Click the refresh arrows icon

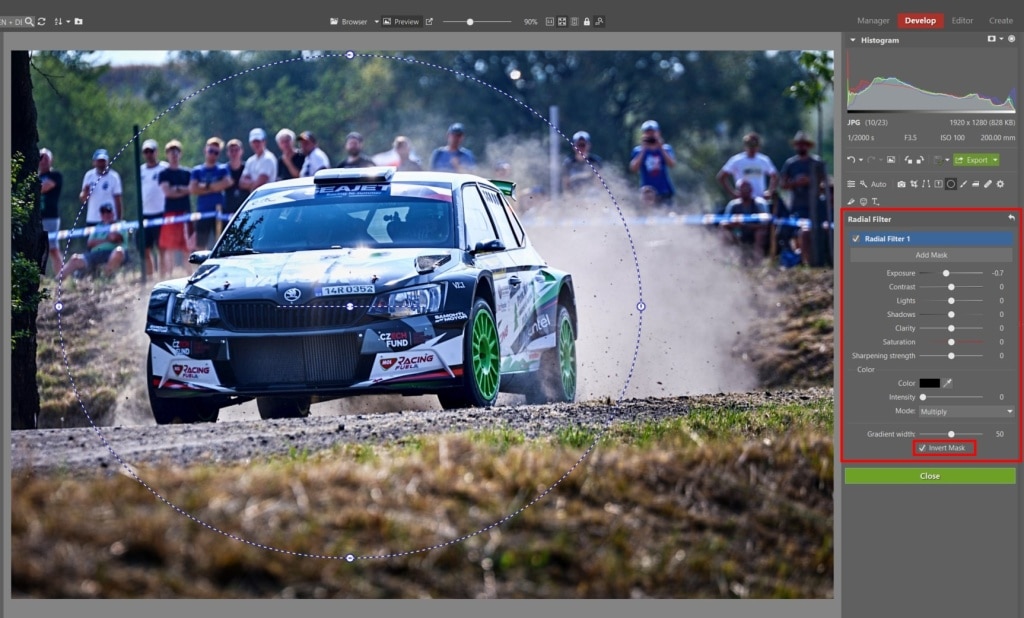pyautogui.click(x=42, y=22)
